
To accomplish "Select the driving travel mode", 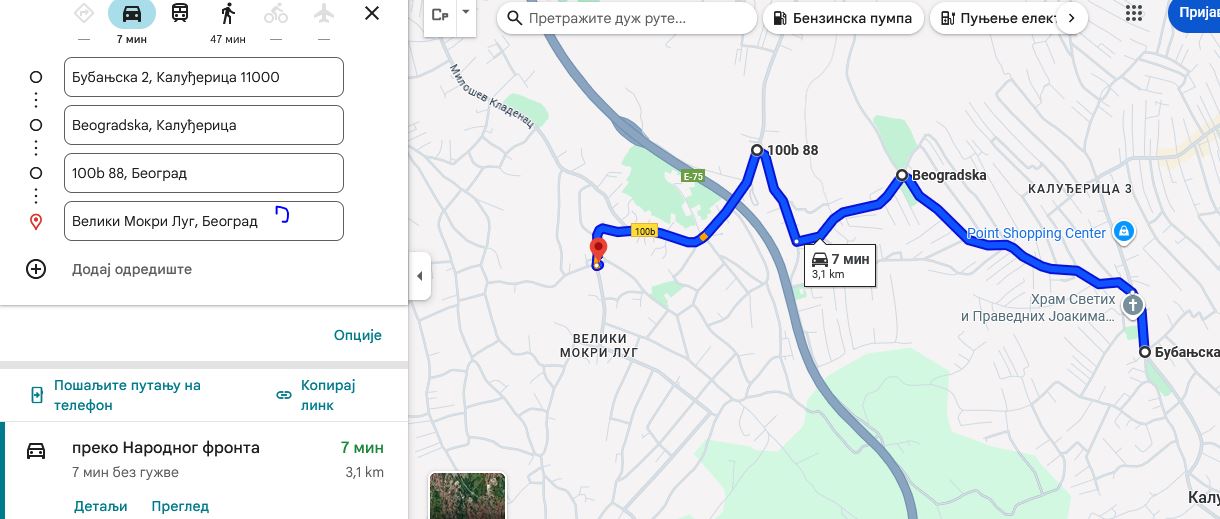I will (x=131, y=14).
